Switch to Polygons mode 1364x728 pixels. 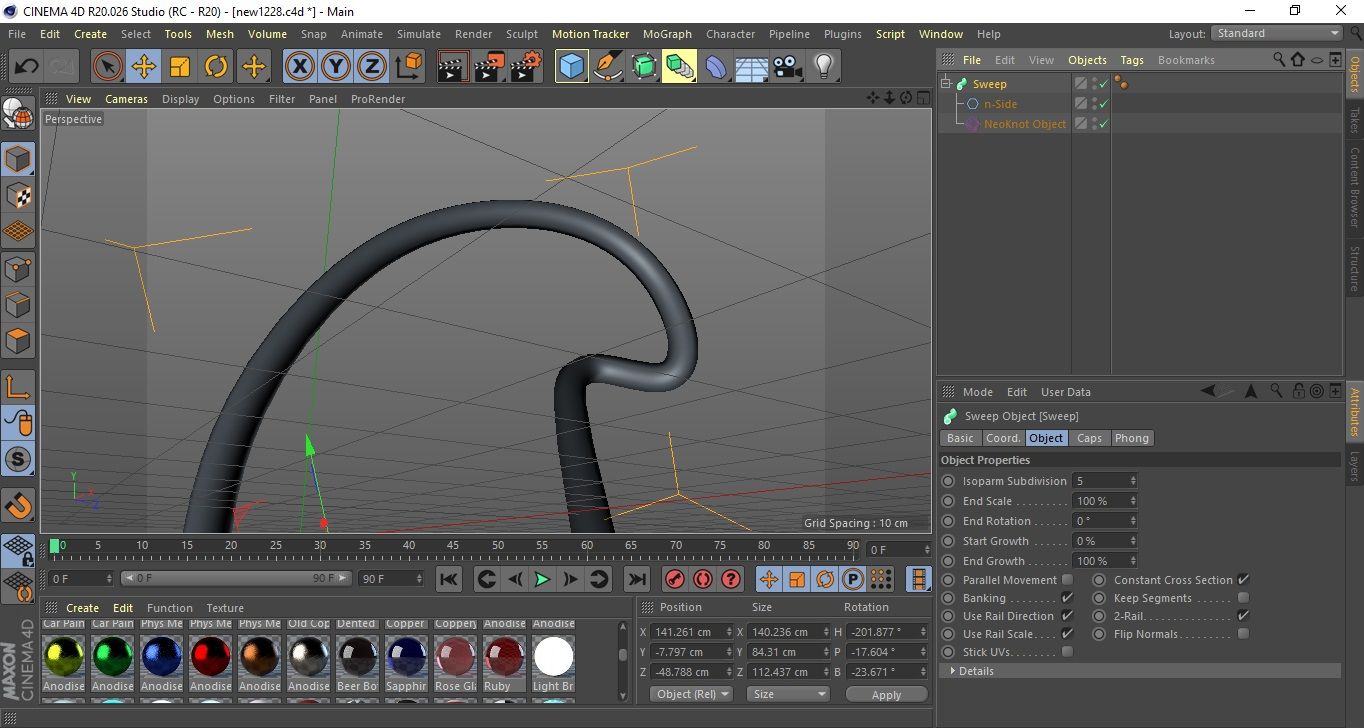pyautogui.click(x=18, y=341)
